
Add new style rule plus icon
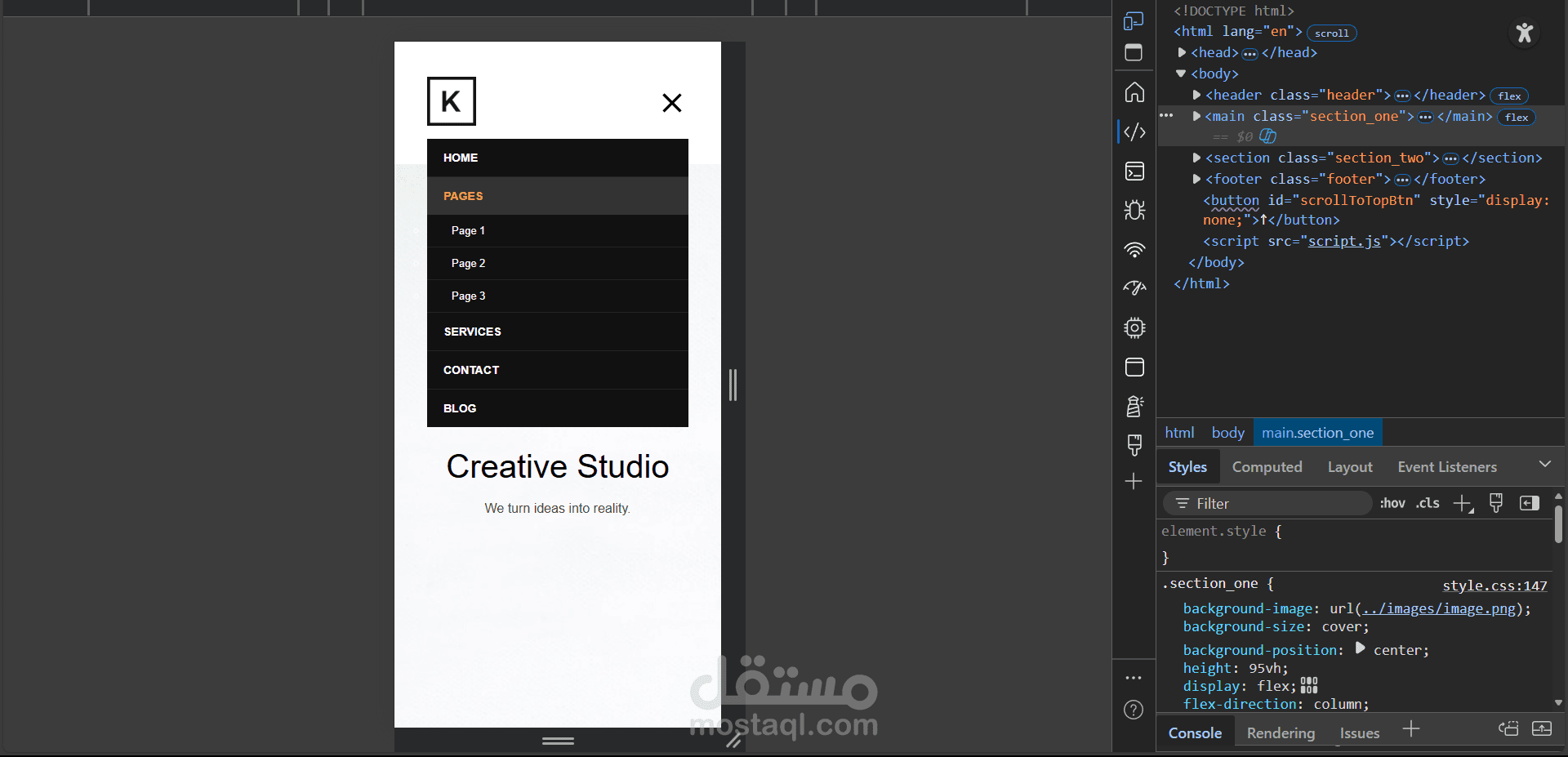(1463, 504)
